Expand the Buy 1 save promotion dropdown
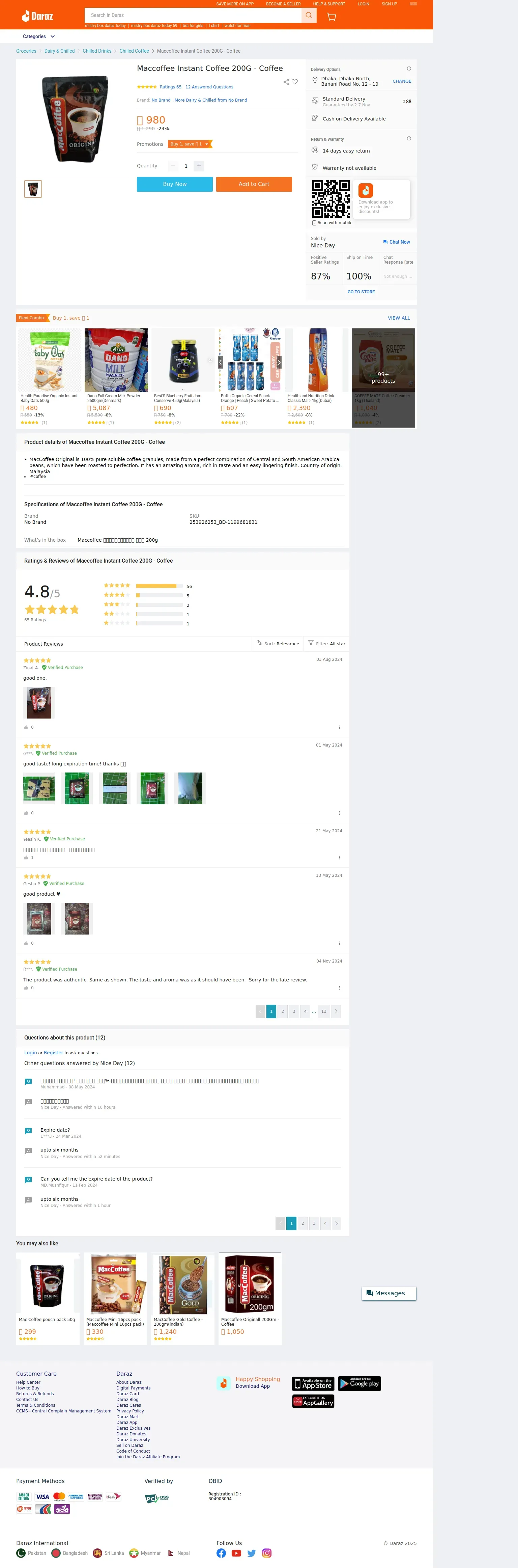Image resolution: width=518 pixels, height=1568 pixels. 190,144
